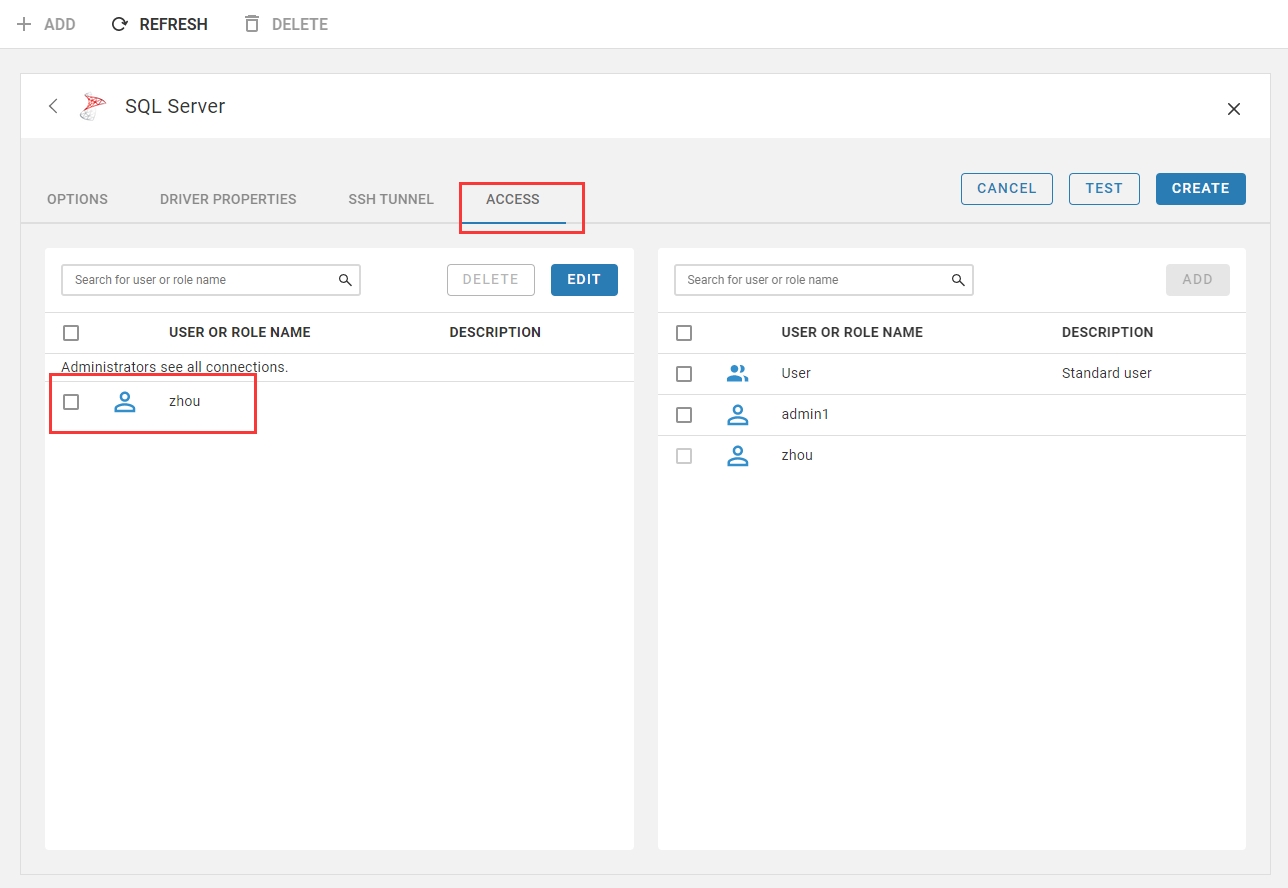Close the SQL Server connection panel
This screenshot has height=888, width=1288.
pyautogui.click(x=1233, y=109)
